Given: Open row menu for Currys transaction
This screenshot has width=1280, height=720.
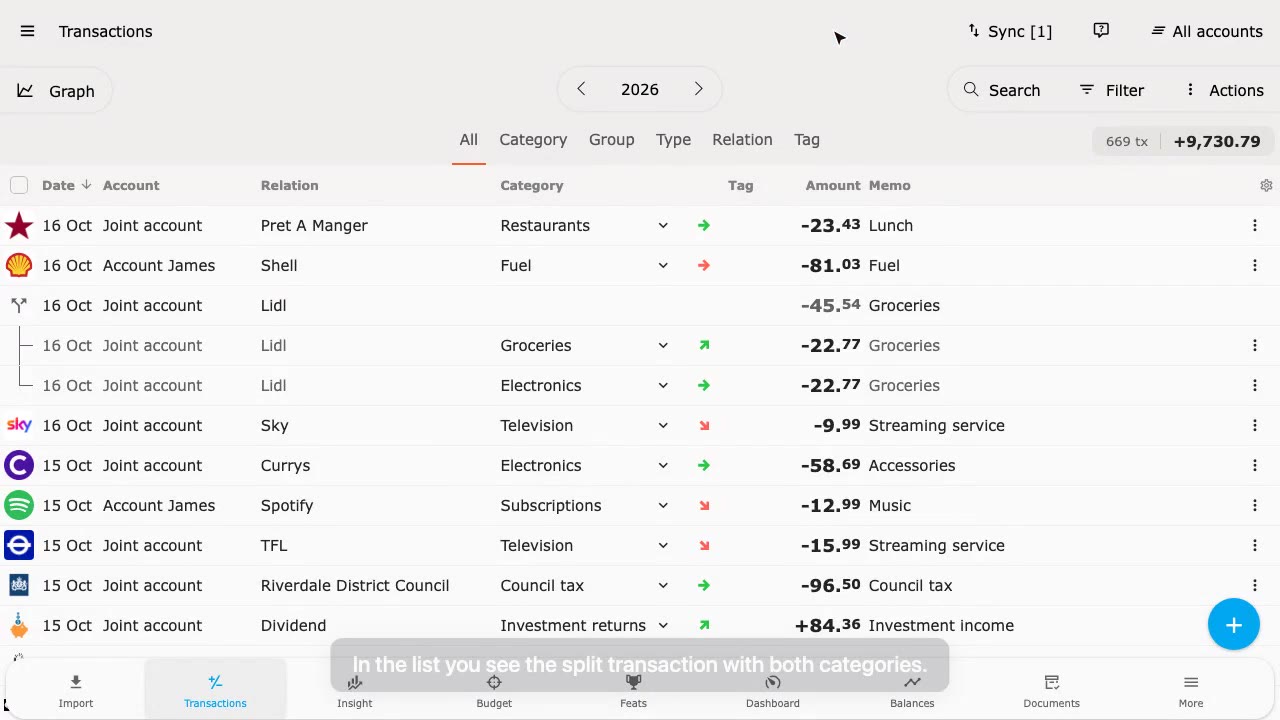Looking at the screenshot, I should coord(1255,465).
